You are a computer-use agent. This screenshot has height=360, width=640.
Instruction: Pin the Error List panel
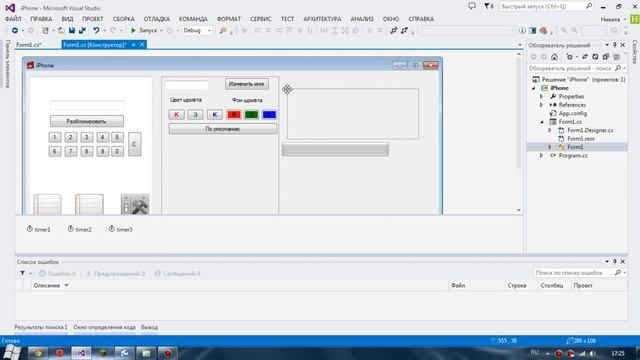click(615, 262)
